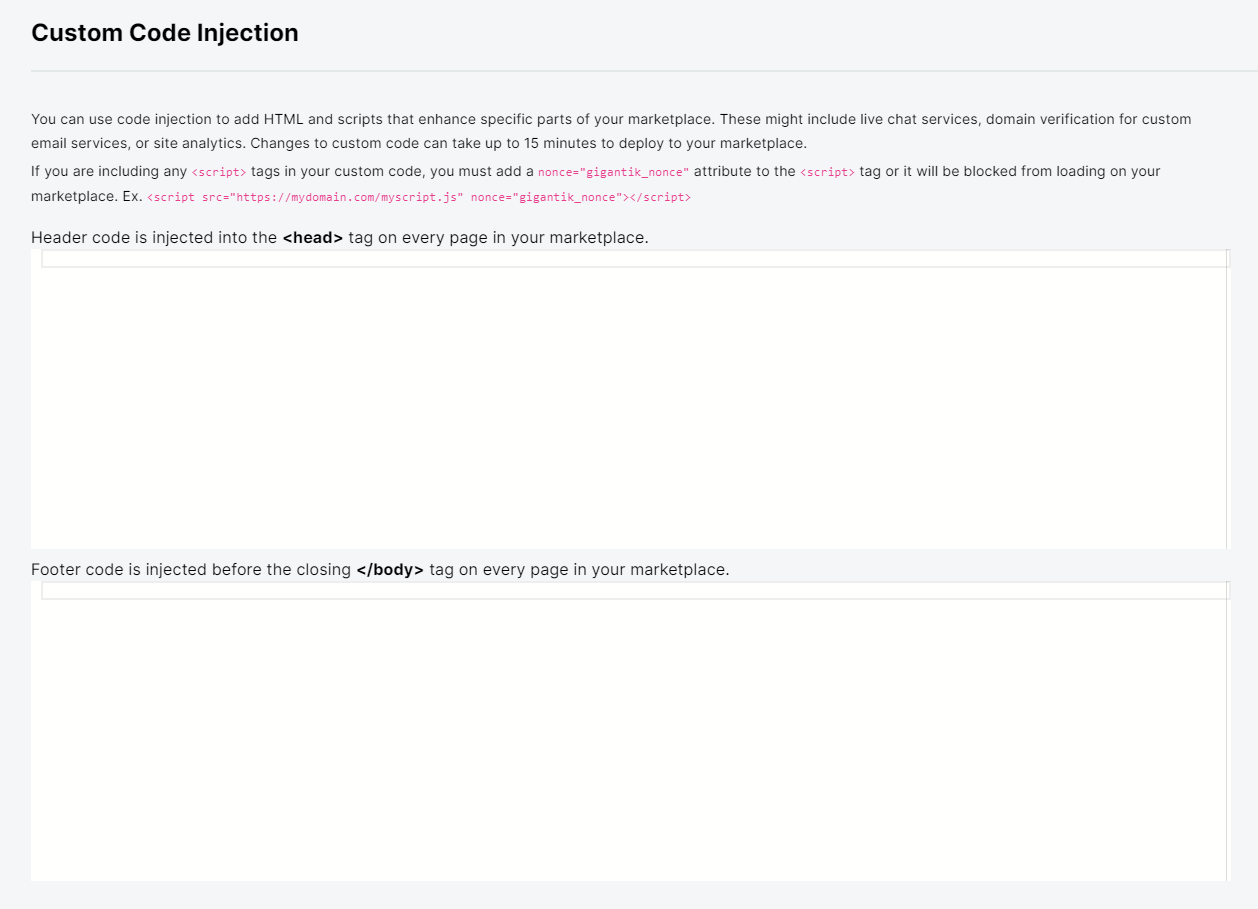Screen dimensions: 1258x909
Task: Click inside the footer code editor
Action: click(x=629, y=731)
